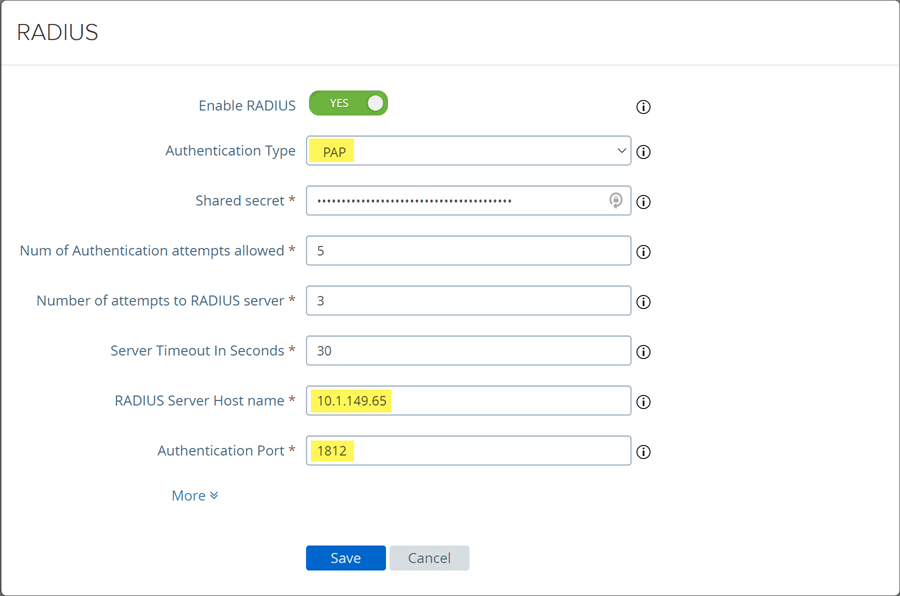Click info icon next to Enable RADIUS

click(x=643, y=107)
